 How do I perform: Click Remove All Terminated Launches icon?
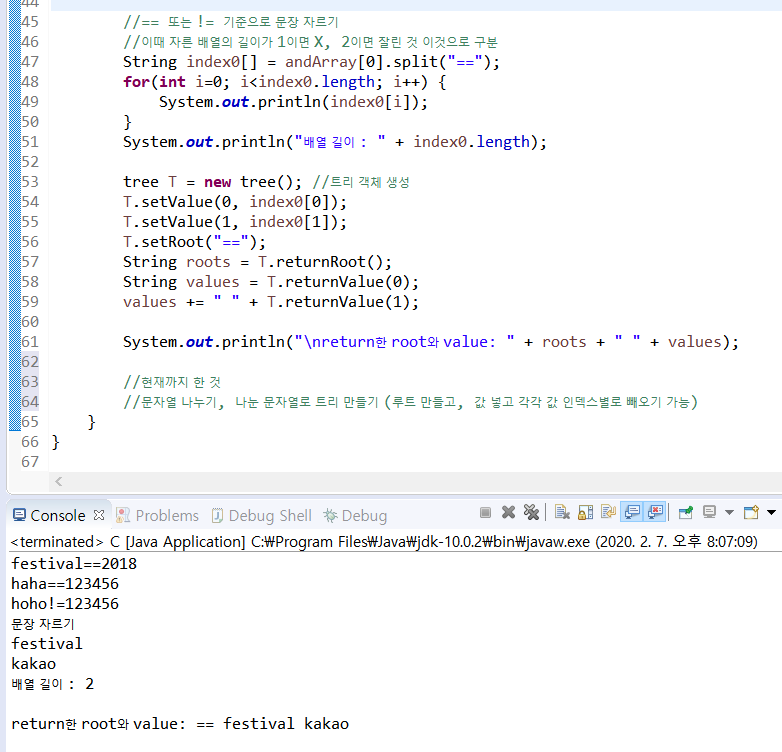(x=531, y=513)
